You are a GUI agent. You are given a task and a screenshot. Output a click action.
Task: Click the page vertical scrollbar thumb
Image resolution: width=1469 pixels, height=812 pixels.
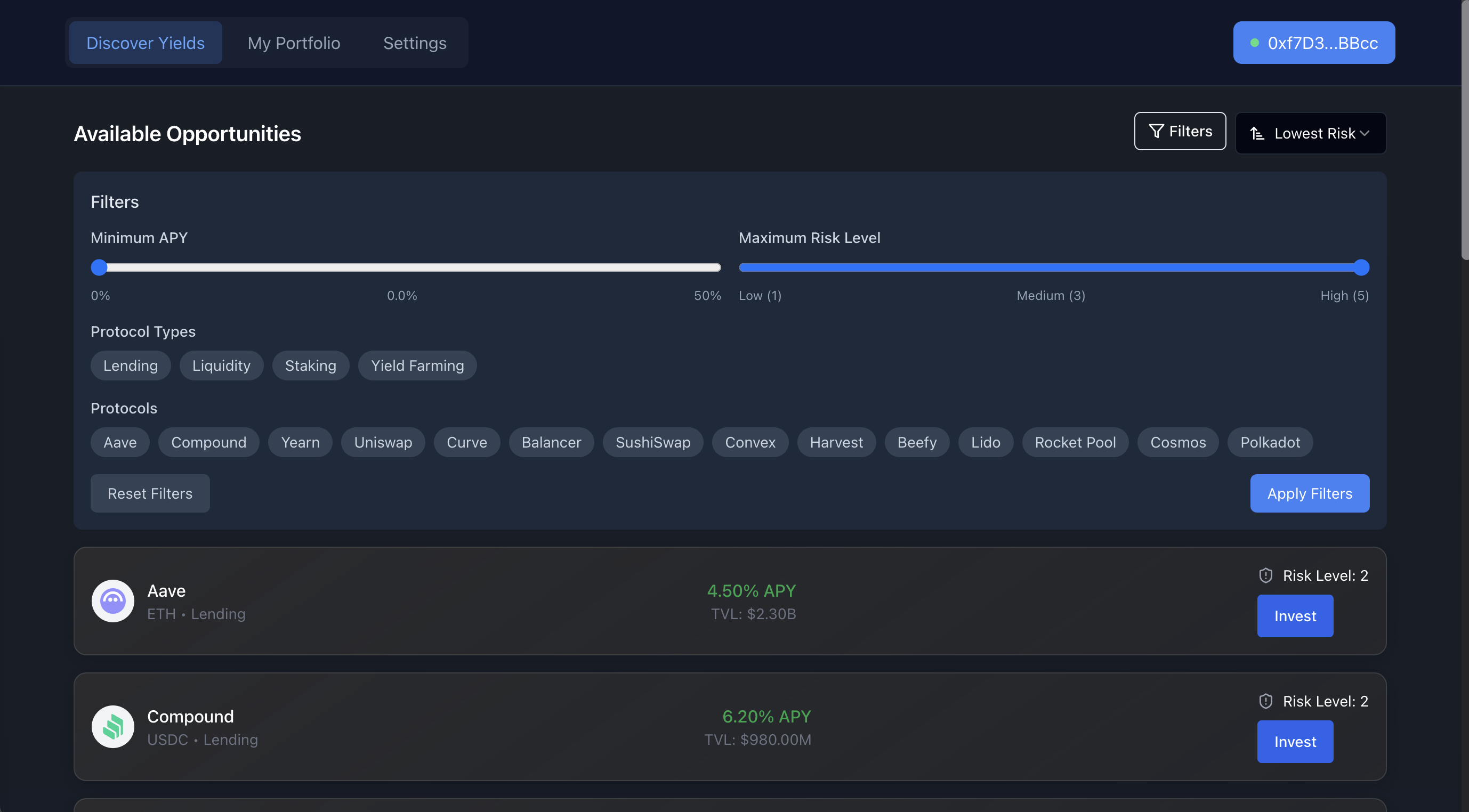[x=1465, y=130]
